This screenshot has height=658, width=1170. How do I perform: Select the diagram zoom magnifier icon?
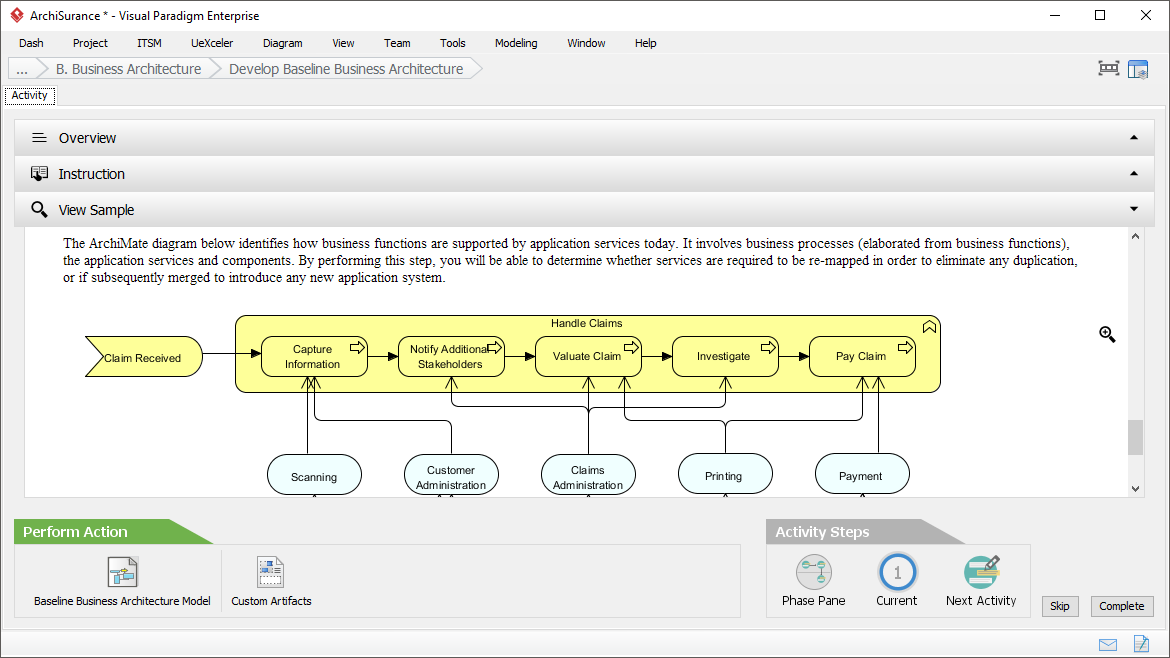(1107, 334)
